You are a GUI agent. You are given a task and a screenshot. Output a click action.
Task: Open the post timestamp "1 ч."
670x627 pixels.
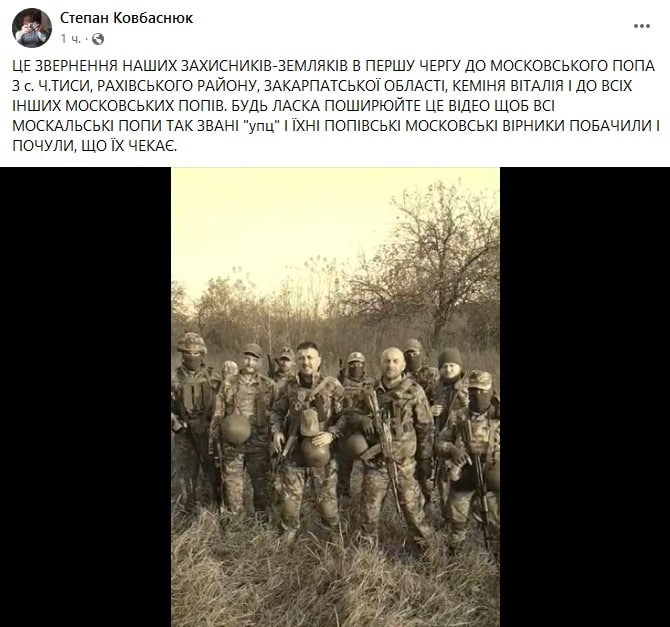(71, 39)
